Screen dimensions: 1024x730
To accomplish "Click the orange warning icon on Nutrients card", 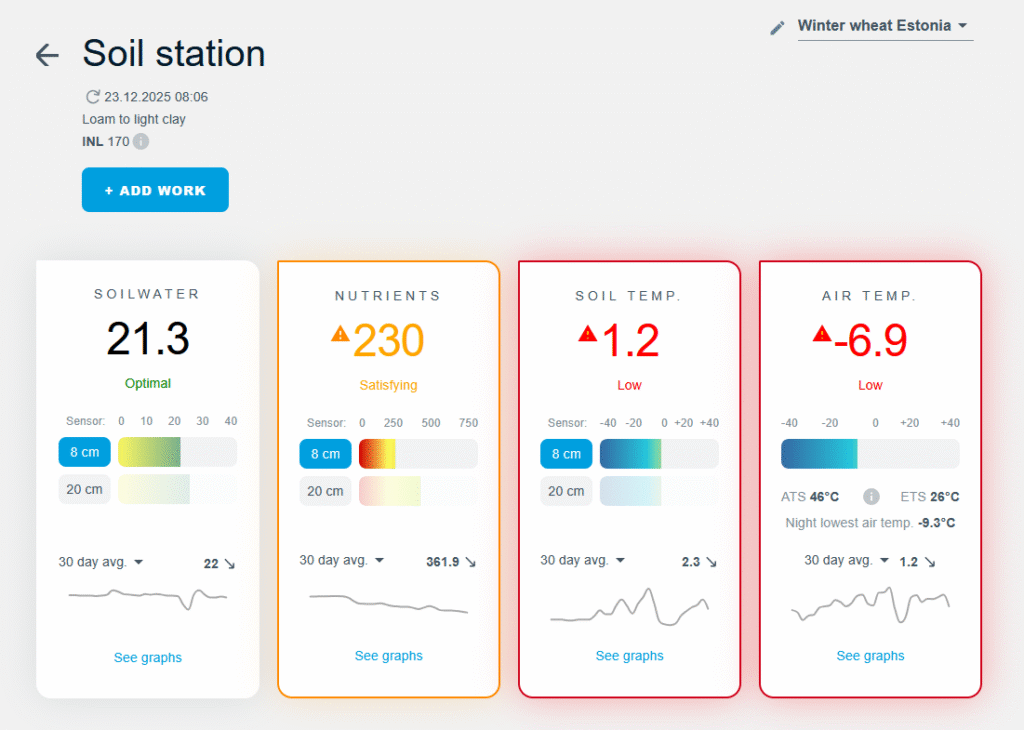I will (341, 333).
